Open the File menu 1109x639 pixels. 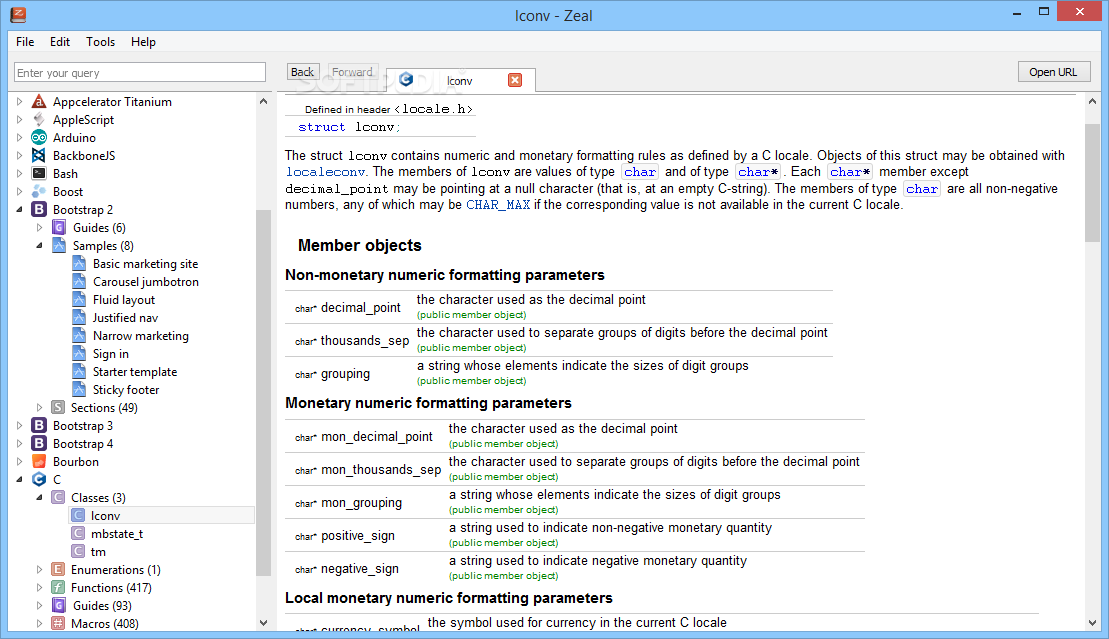click(25, 42)
